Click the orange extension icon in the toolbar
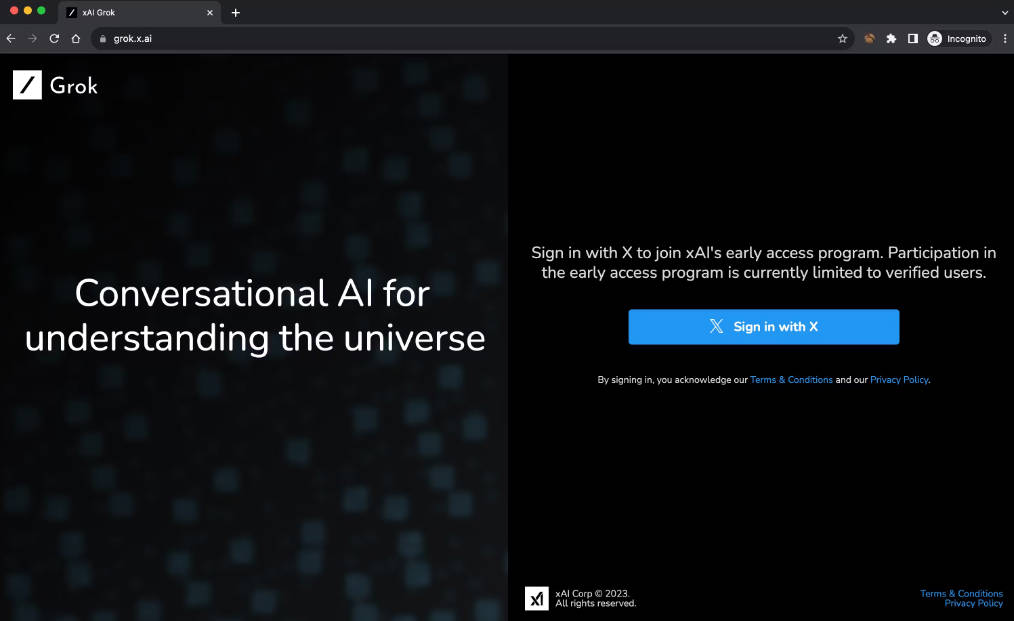This screenshot has width=1014, height=621. 869,38
